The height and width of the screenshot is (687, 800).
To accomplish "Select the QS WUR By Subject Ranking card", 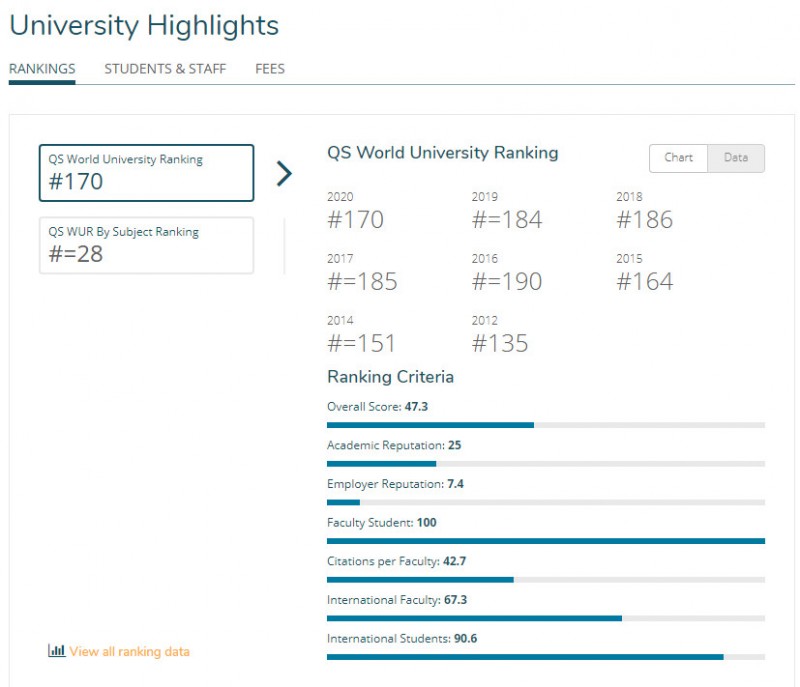I will (146, 245).
